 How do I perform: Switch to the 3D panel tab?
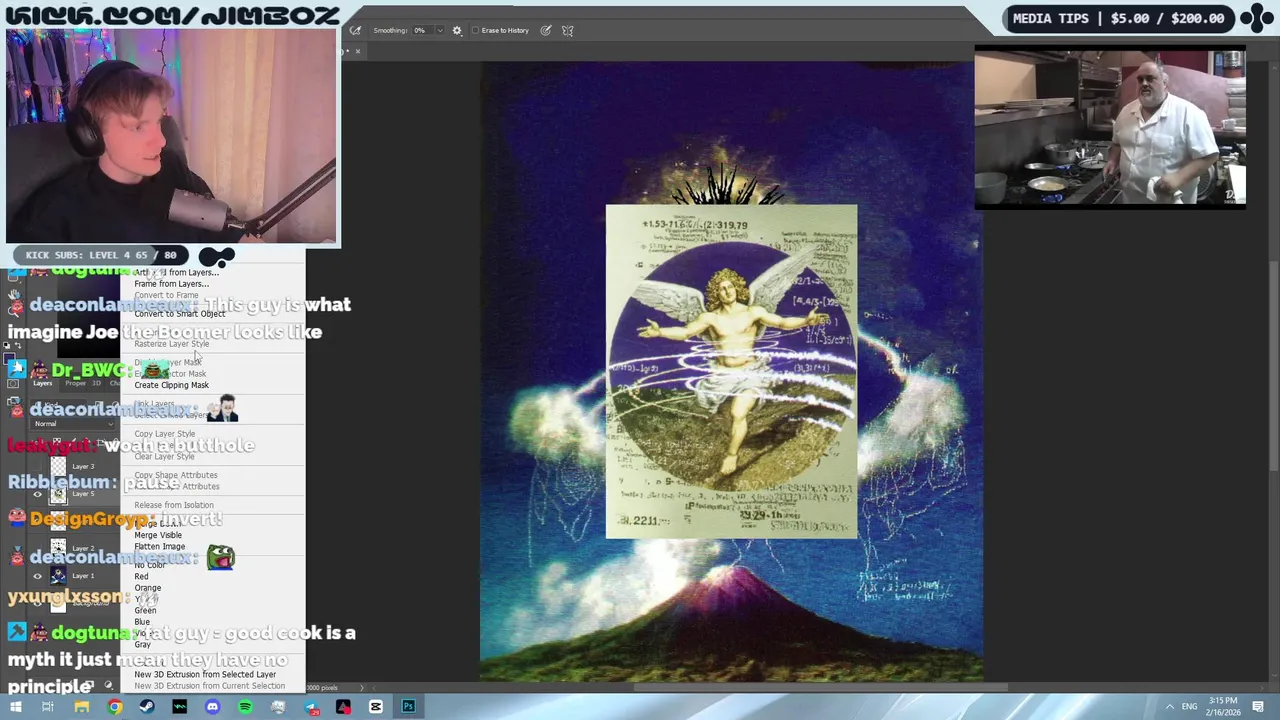coord(98,383)
